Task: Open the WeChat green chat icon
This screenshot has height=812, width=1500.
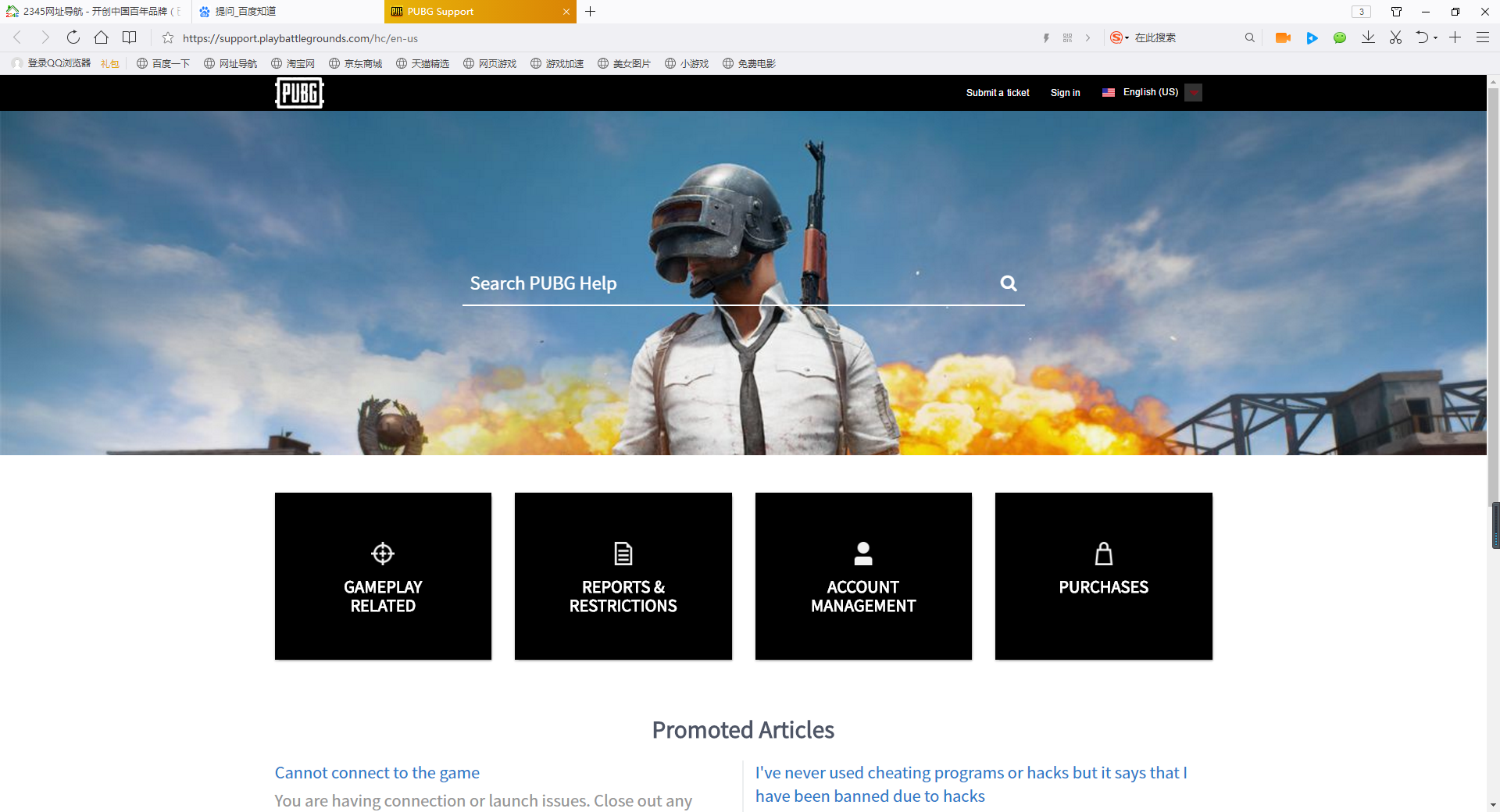Action: pos(1340,37)
